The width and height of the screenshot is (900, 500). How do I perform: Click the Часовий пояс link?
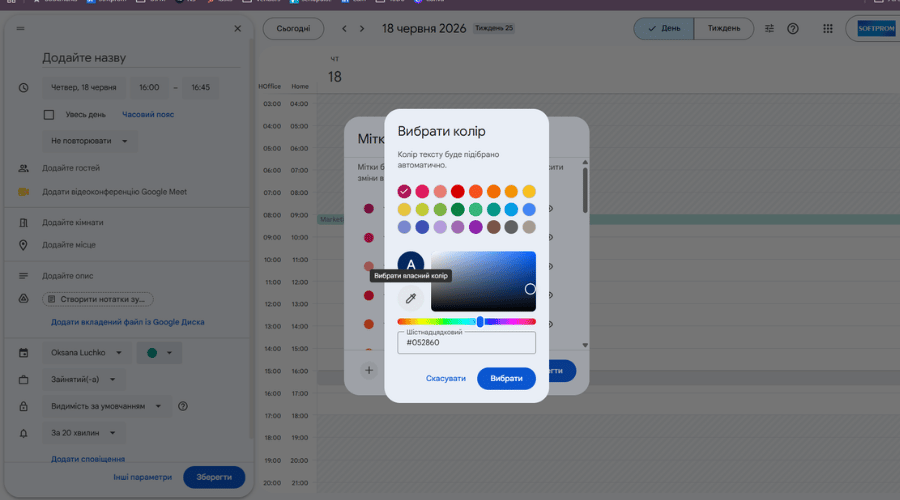[148, 115]
